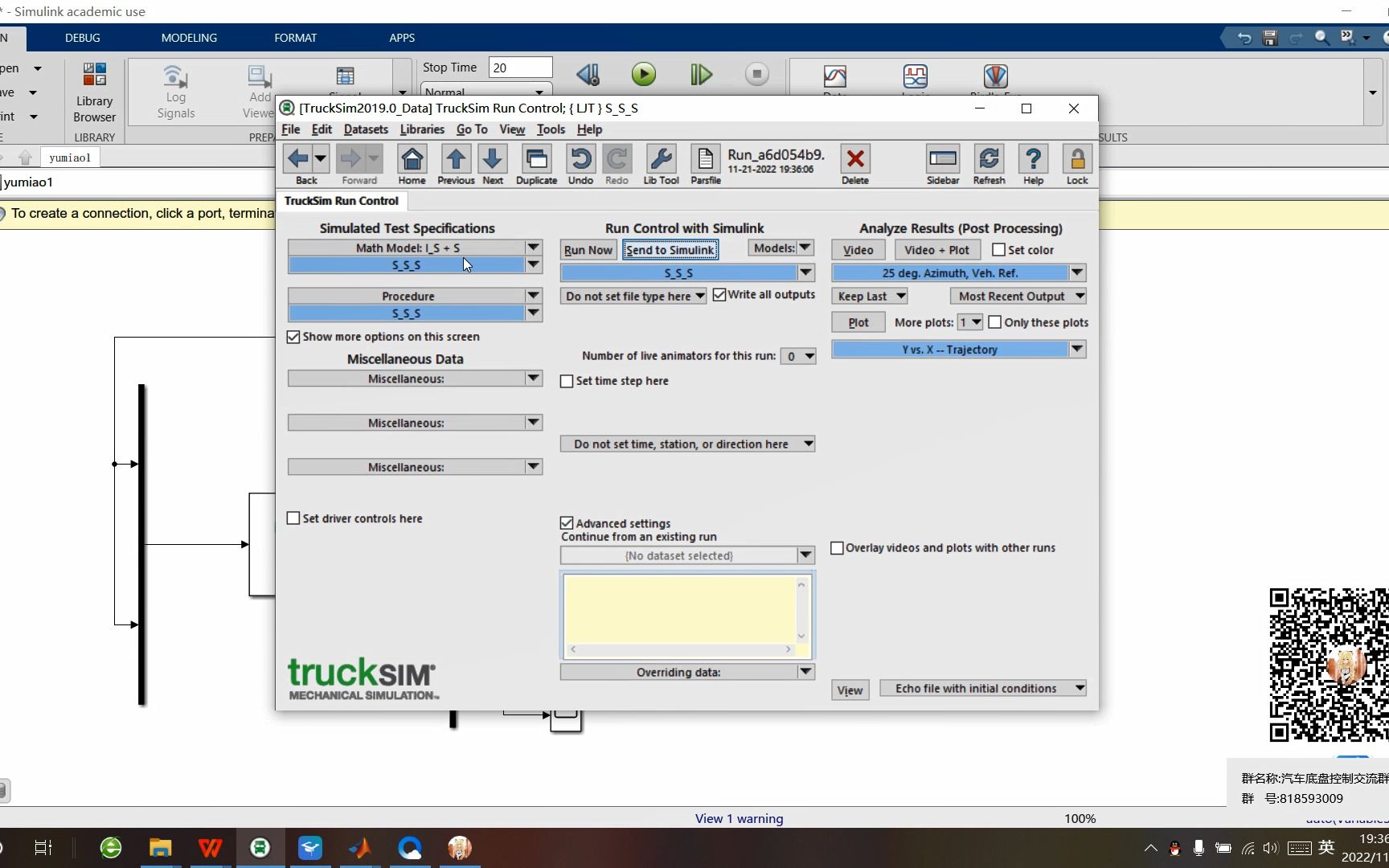Uncheck Advanced settings
This screenshot has width=1389, height=868.
pyautogui.click(x=567, y=523)
